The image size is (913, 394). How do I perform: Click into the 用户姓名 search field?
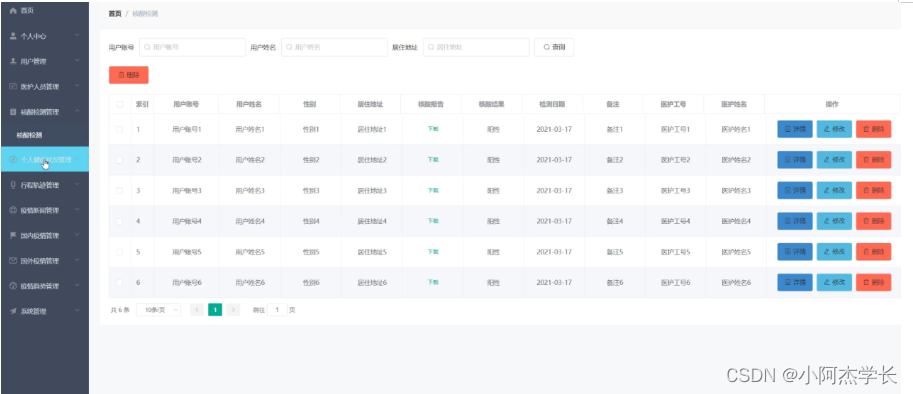(334, 47)
